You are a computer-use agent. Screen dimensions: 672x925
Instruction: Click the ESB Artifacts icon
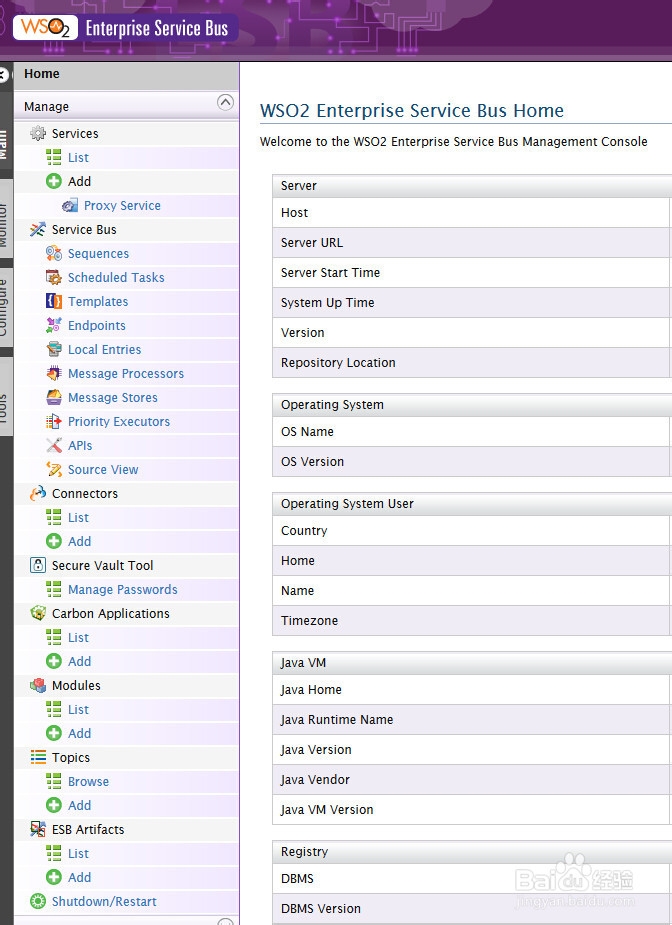coord(38,829)
